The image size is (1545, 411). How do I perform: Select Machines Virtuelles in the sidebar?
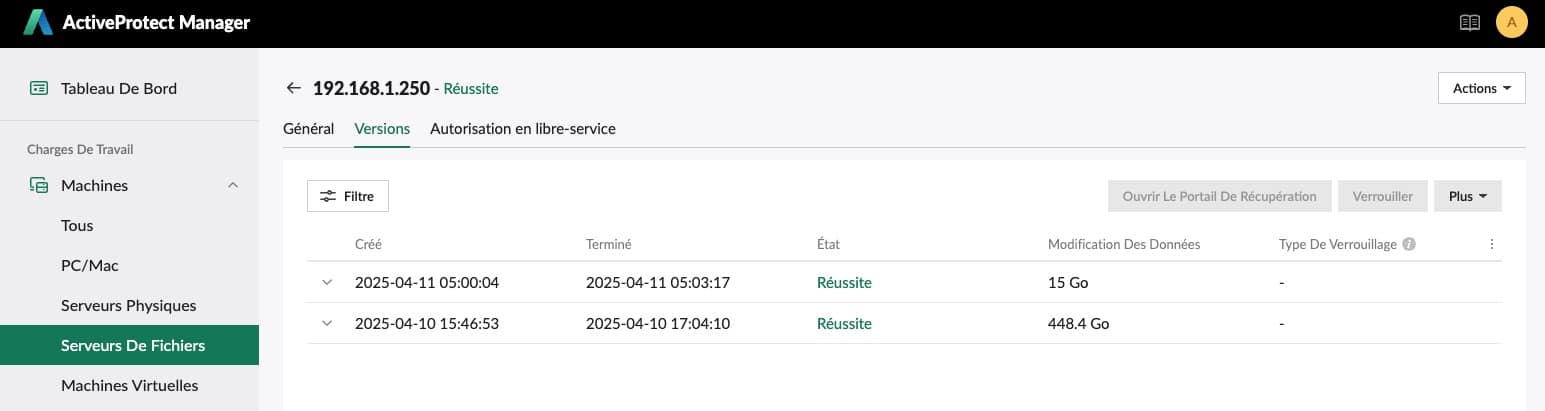(x=129, y=385)
